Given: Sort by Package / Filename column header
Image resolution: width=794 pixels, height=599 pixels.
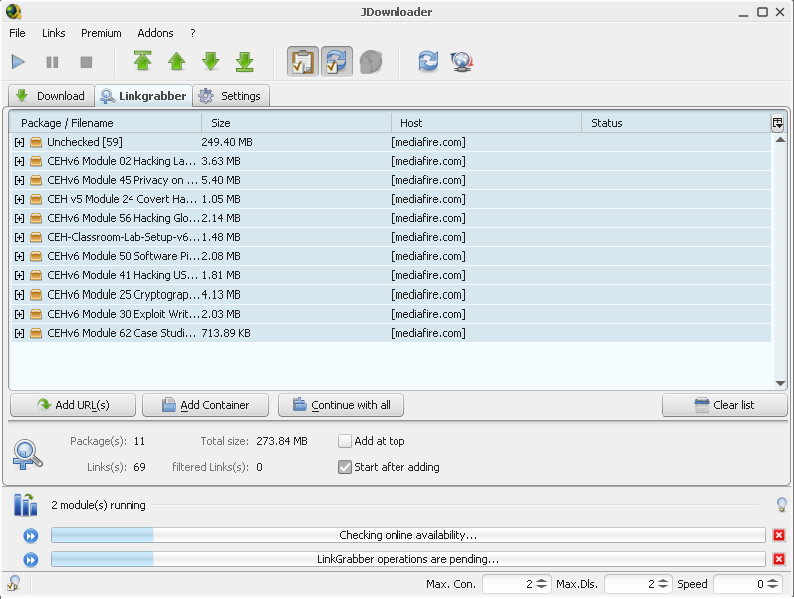Looking at the screenshot, I should point(106,123).
